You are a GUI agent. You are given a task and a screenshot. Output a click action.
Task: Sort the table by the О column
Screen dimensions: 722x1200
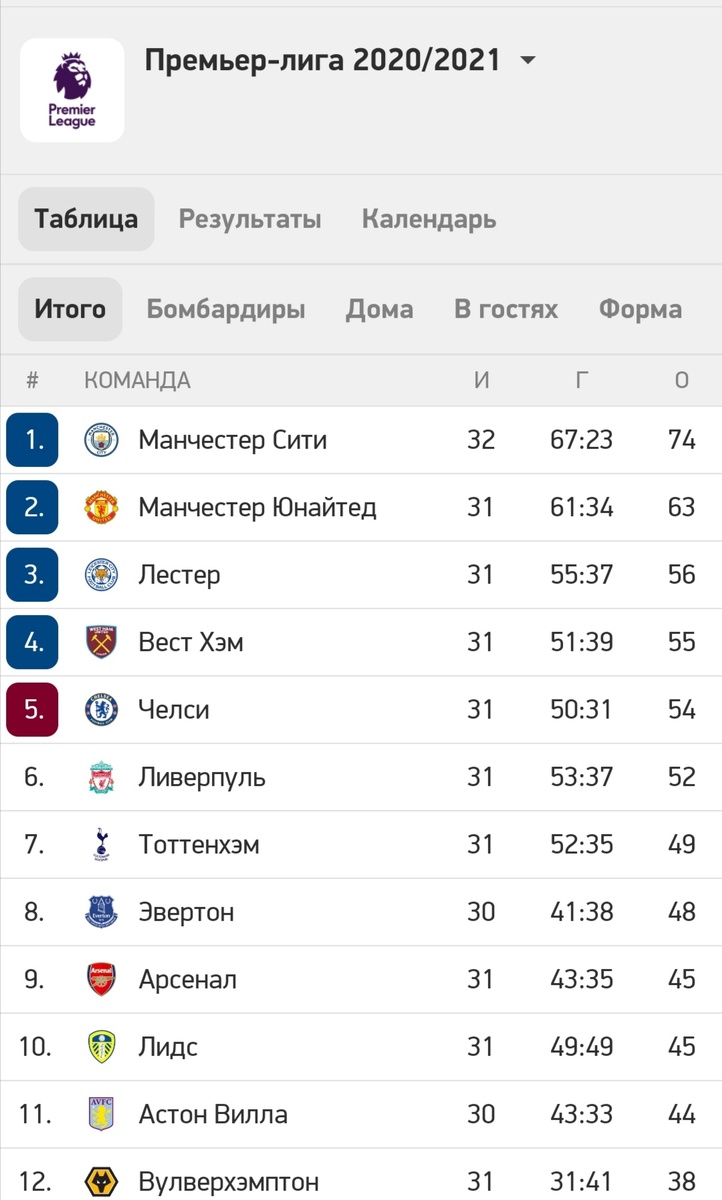[681, 380]
